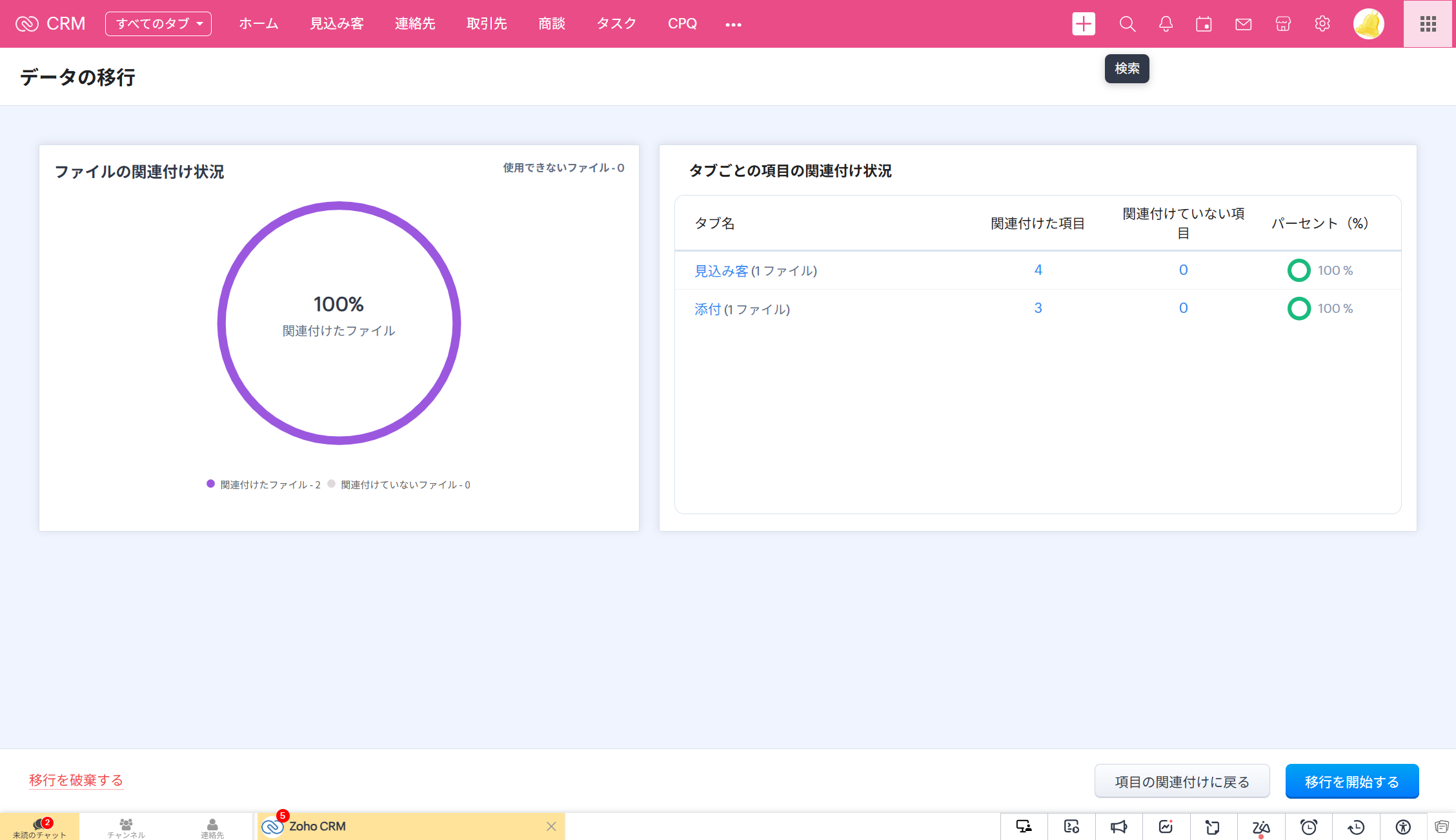Viewport: 1456px width, 840px height.
Task: Open the announcements megaphone icon
Action: tap(1118, 827)
